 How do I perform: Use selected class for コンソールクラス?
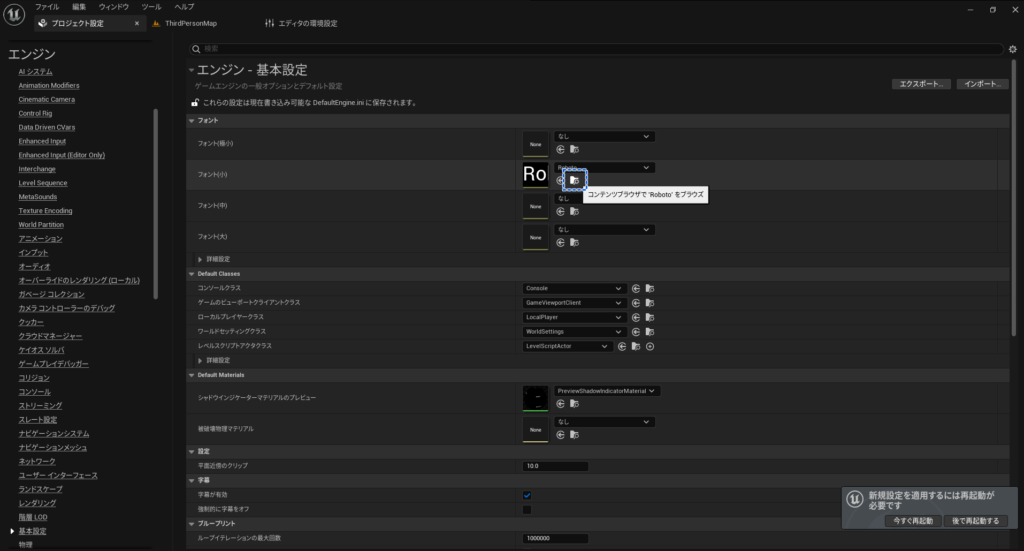coord(636,289)
